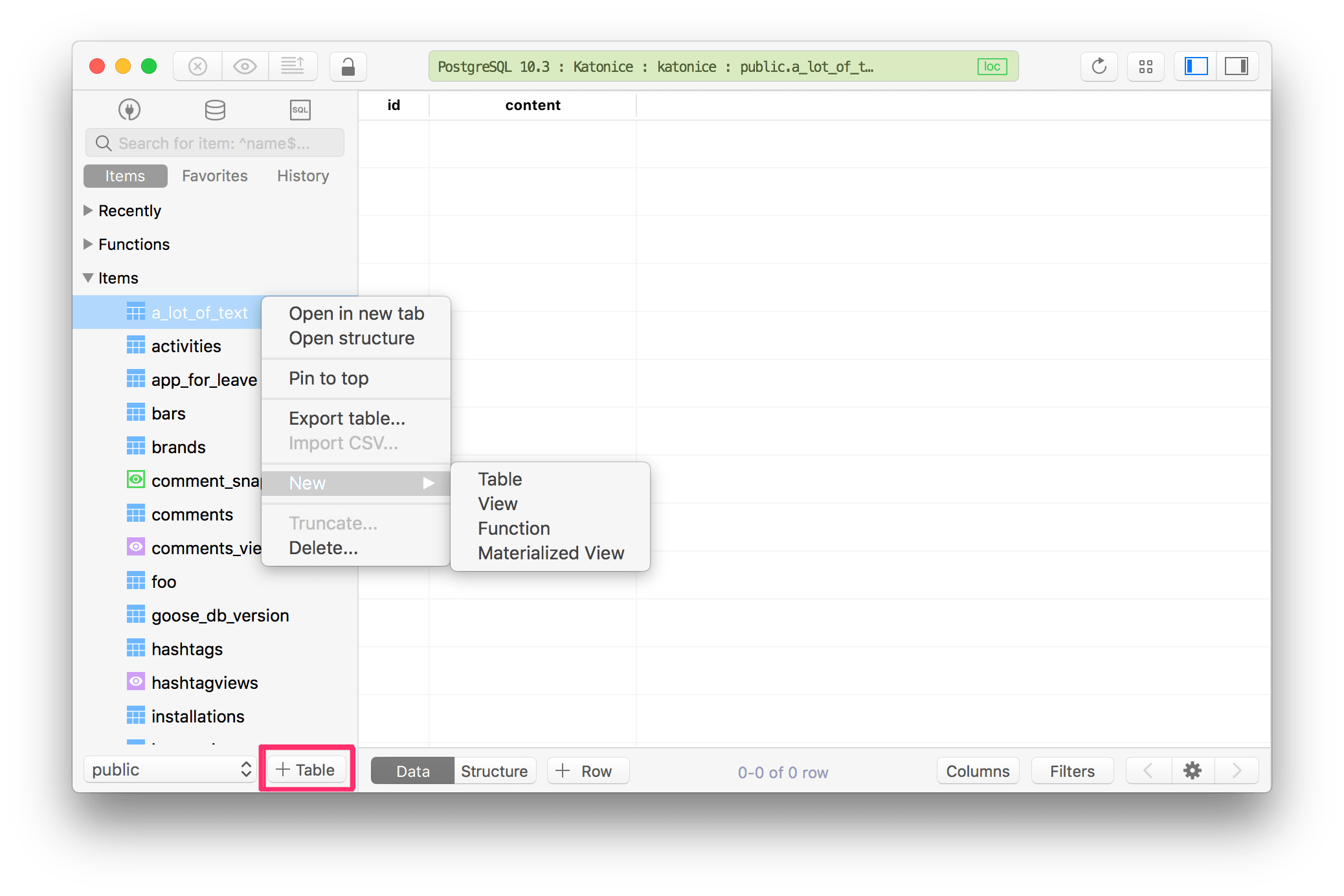Click the search items input field
Screen dimensions: 1344x896
point(214,143)
